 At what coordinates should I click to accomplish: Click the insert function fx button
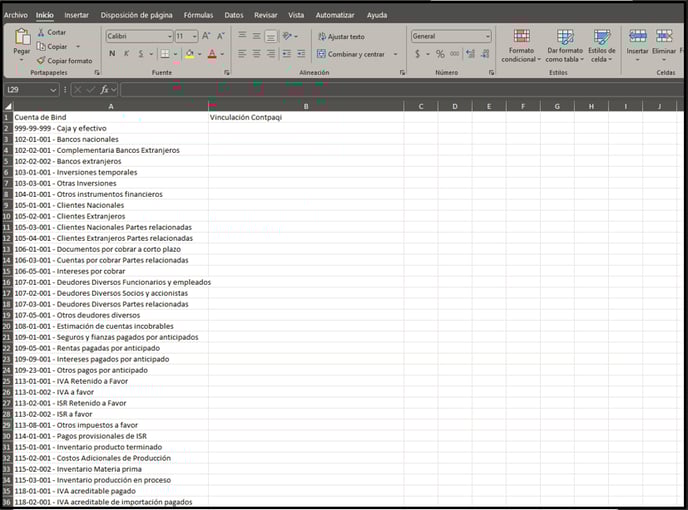[x=104, y=90]
